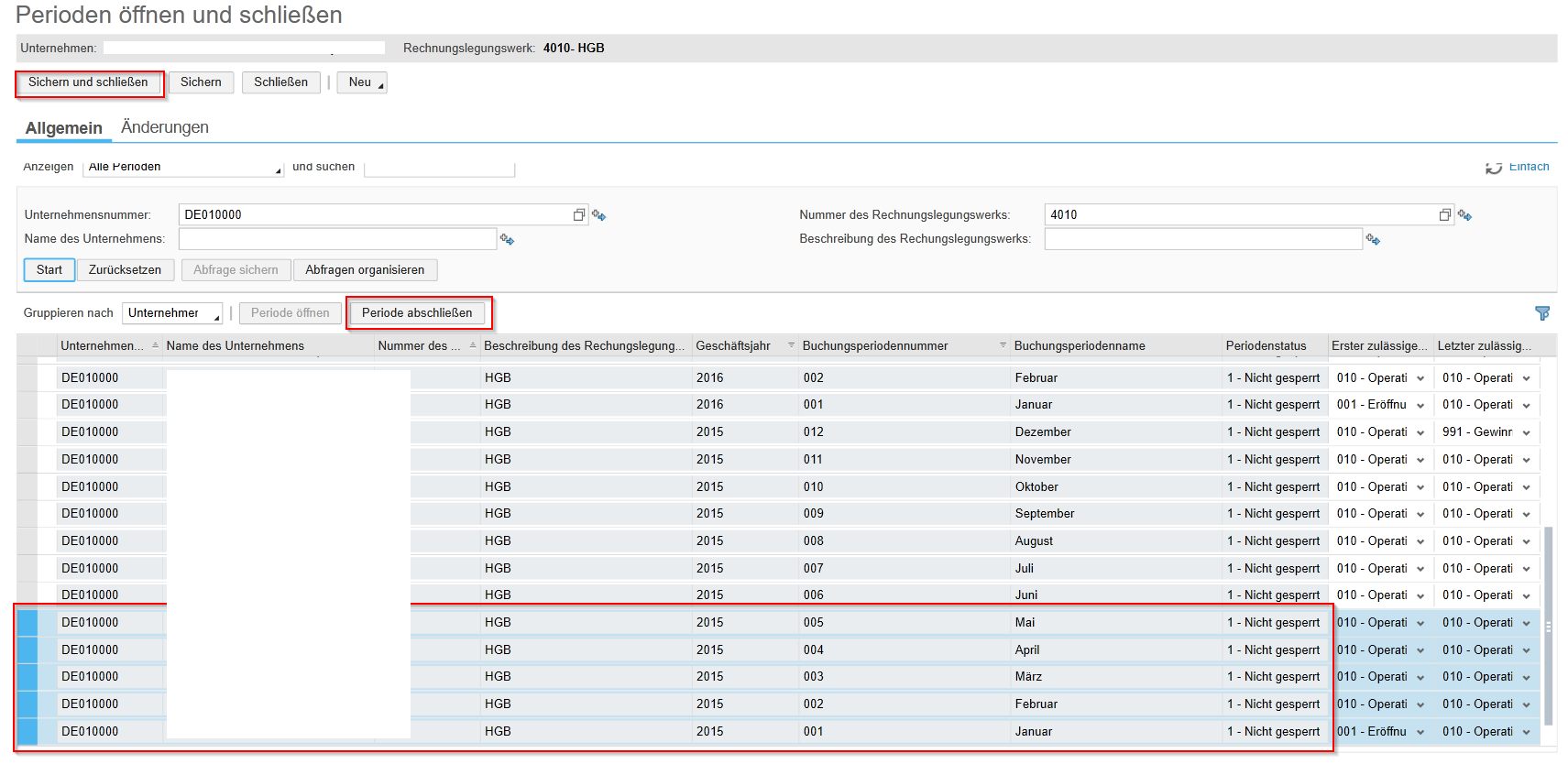The height and width of the screenshot is (764, 1568).
Task: Click advanced selection icon beside Beschreibung des Rechnungslegungswerks
Action: 1373,239
